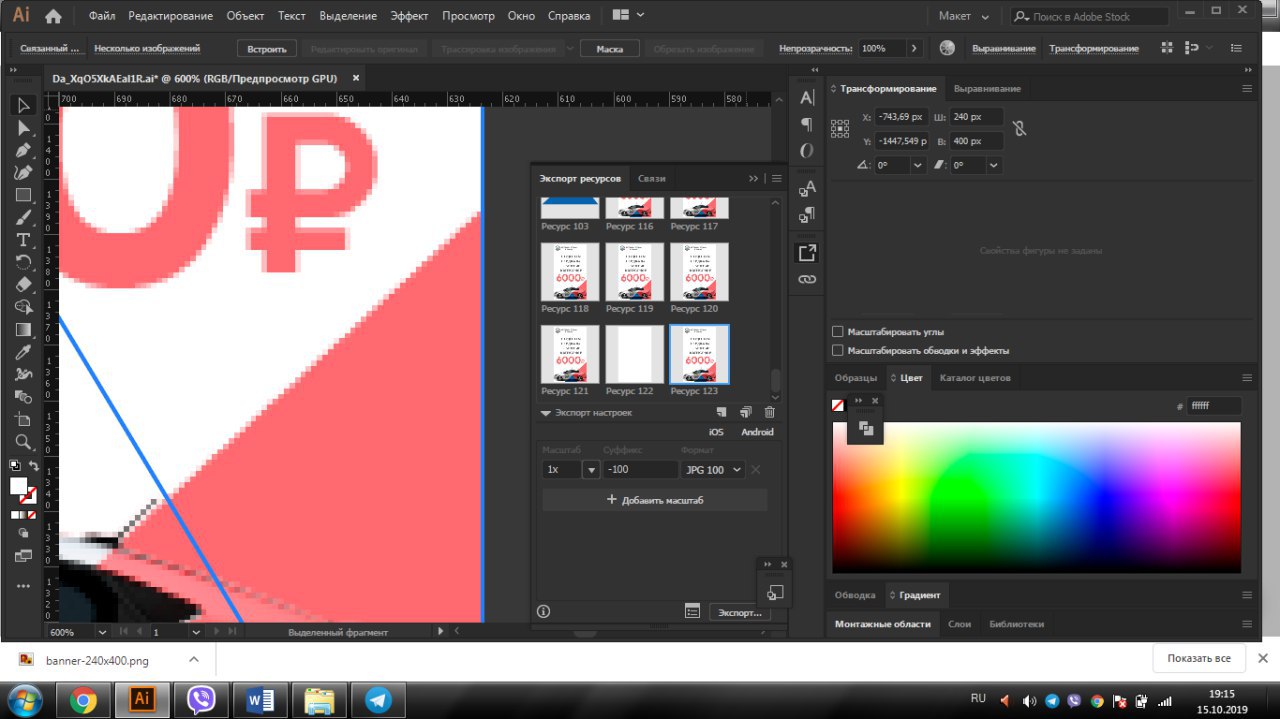Select the Eyedropper tool
This screenshot has width=1280, height=719.
coord(24,352)
